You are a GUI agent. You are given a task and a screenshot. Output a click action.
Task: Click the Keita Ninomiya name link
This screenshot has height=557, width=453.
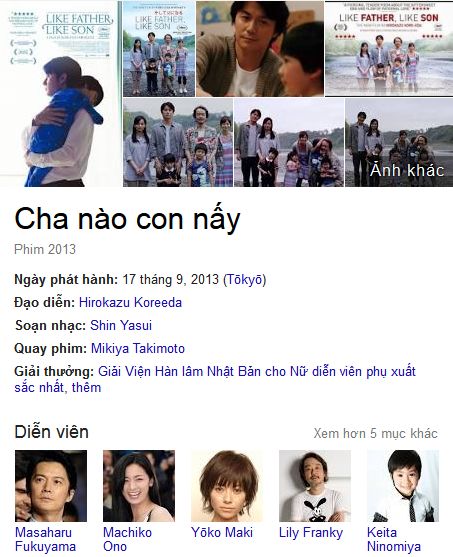click(394, 539)
